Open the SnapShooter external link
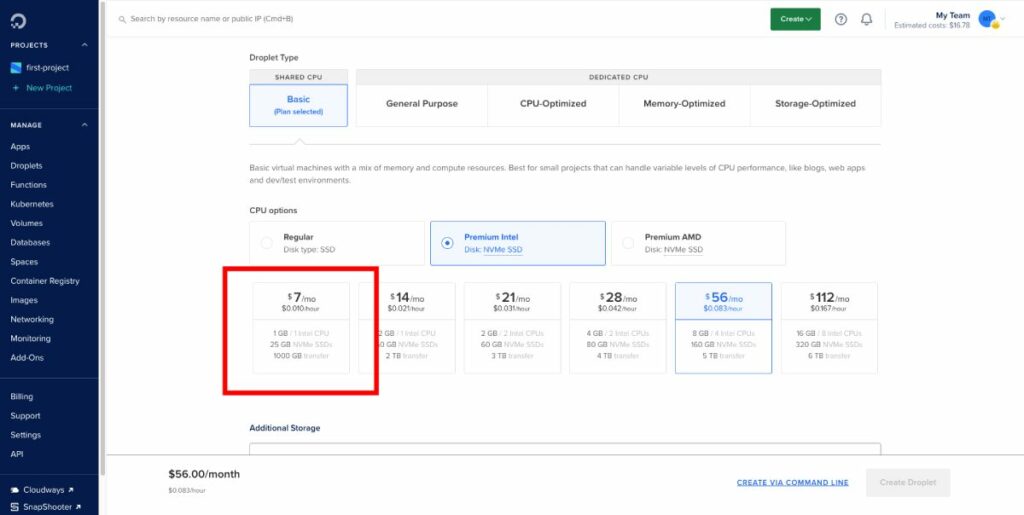Screen dimensions: 1024x515 46,507
